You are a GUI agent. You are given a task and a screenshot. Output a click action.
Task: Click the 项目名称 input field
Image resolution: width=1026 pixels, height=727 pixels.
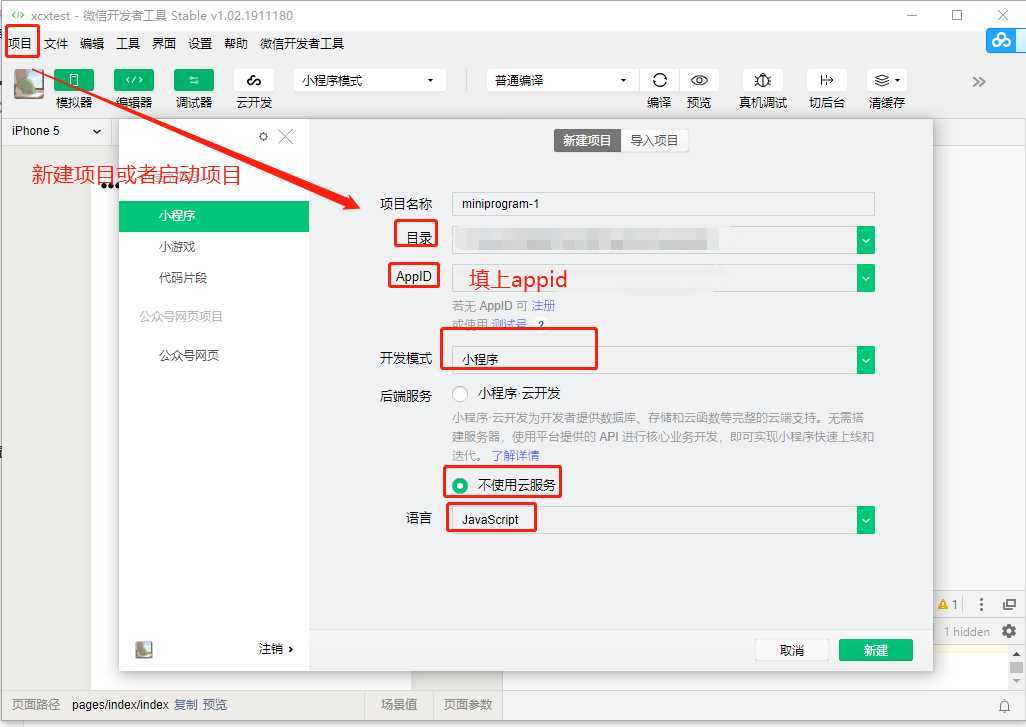[663, 204]
